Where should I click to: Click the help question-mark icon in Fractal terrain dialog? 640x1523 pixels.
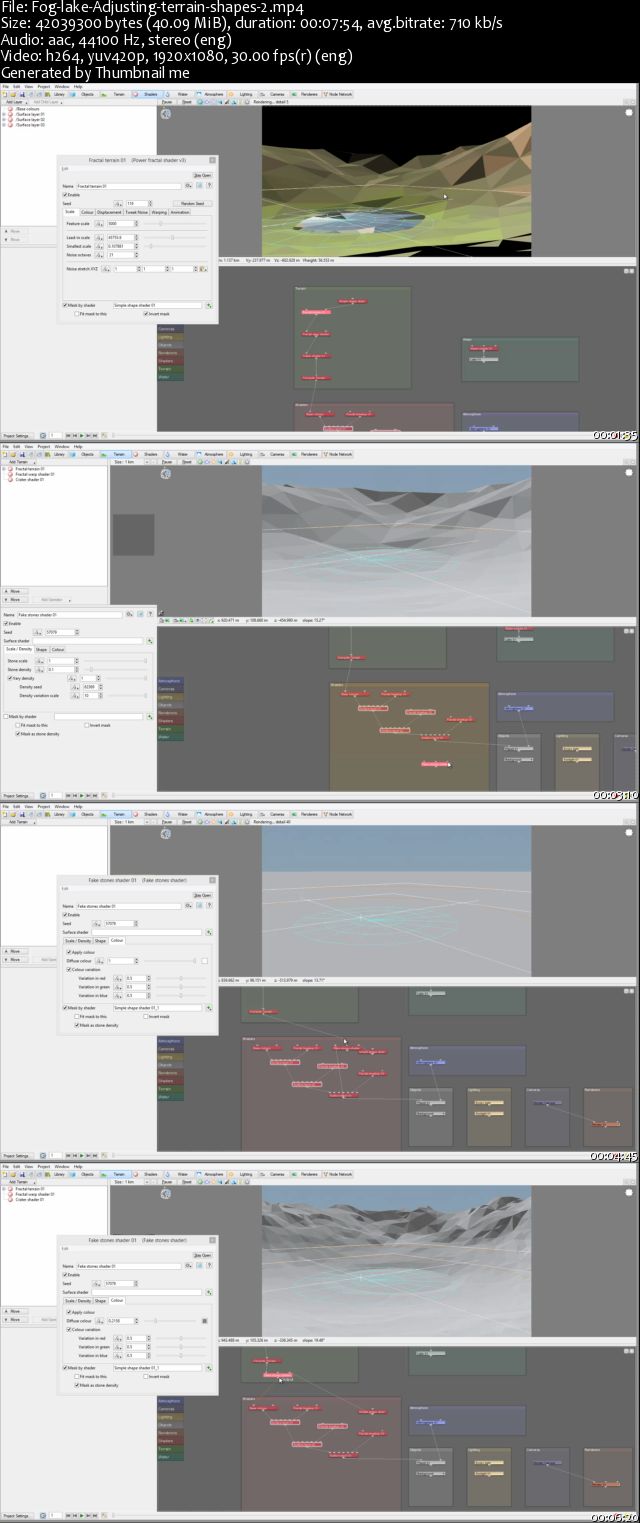click(208, 186)
